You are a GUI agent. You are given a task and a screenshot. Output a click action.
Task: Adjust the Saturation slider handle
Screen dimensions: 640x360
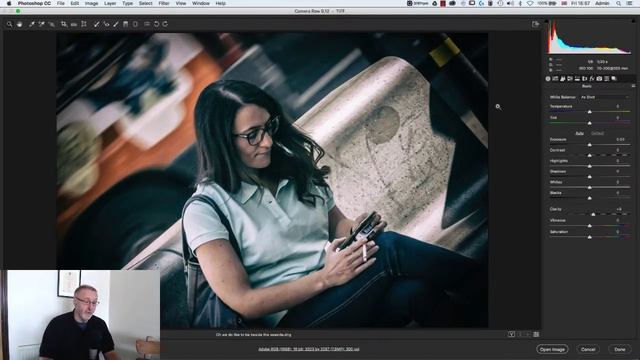click(x=589, y=237)
